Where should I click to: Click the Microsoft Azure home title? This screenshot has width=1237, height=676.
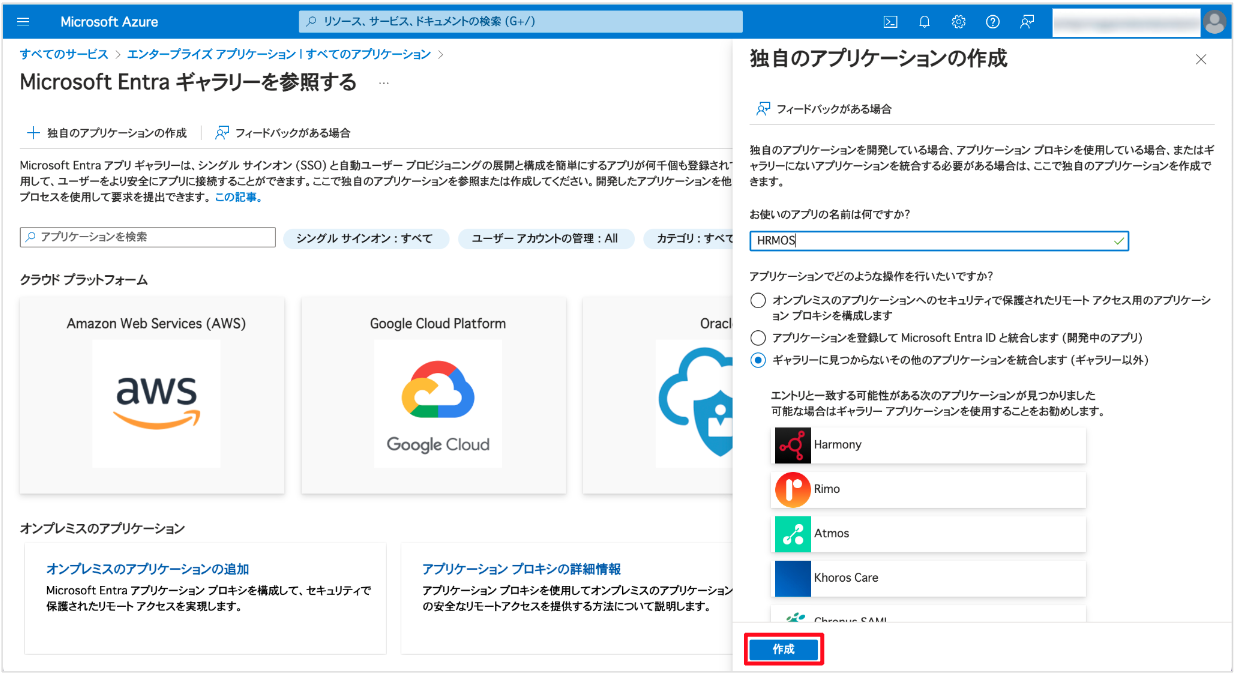click(x=109, y=22)
